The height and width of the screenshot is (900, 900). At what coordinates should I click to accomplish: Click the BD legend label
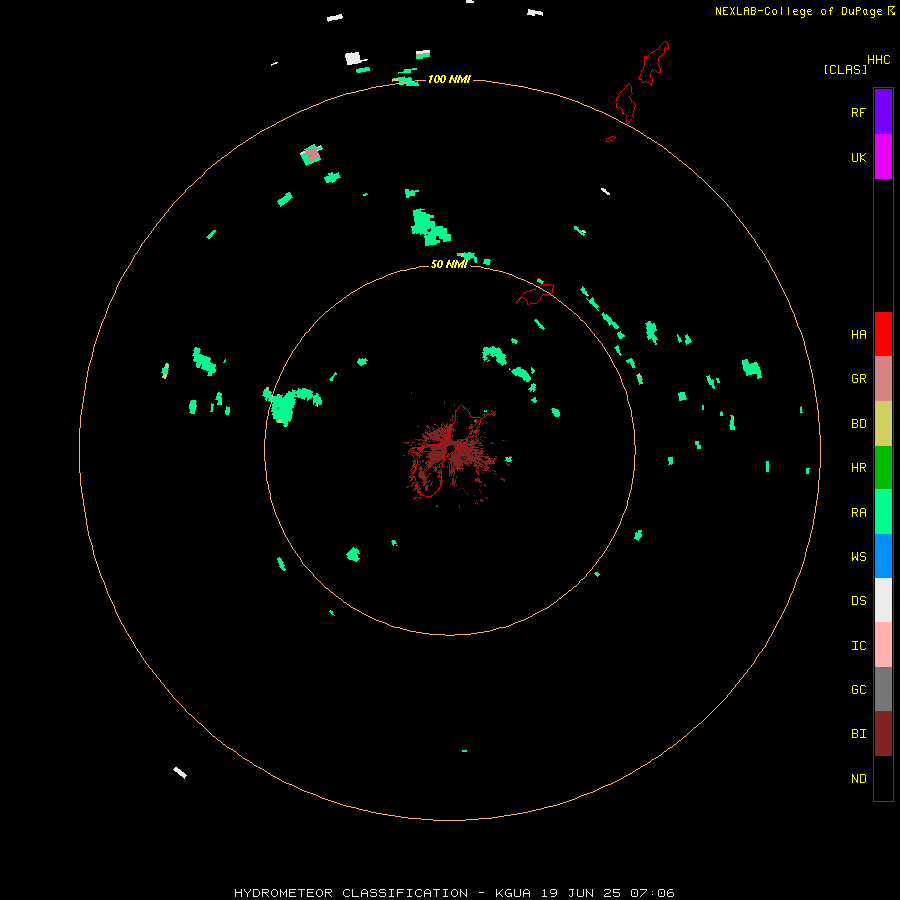coord(858,424)
